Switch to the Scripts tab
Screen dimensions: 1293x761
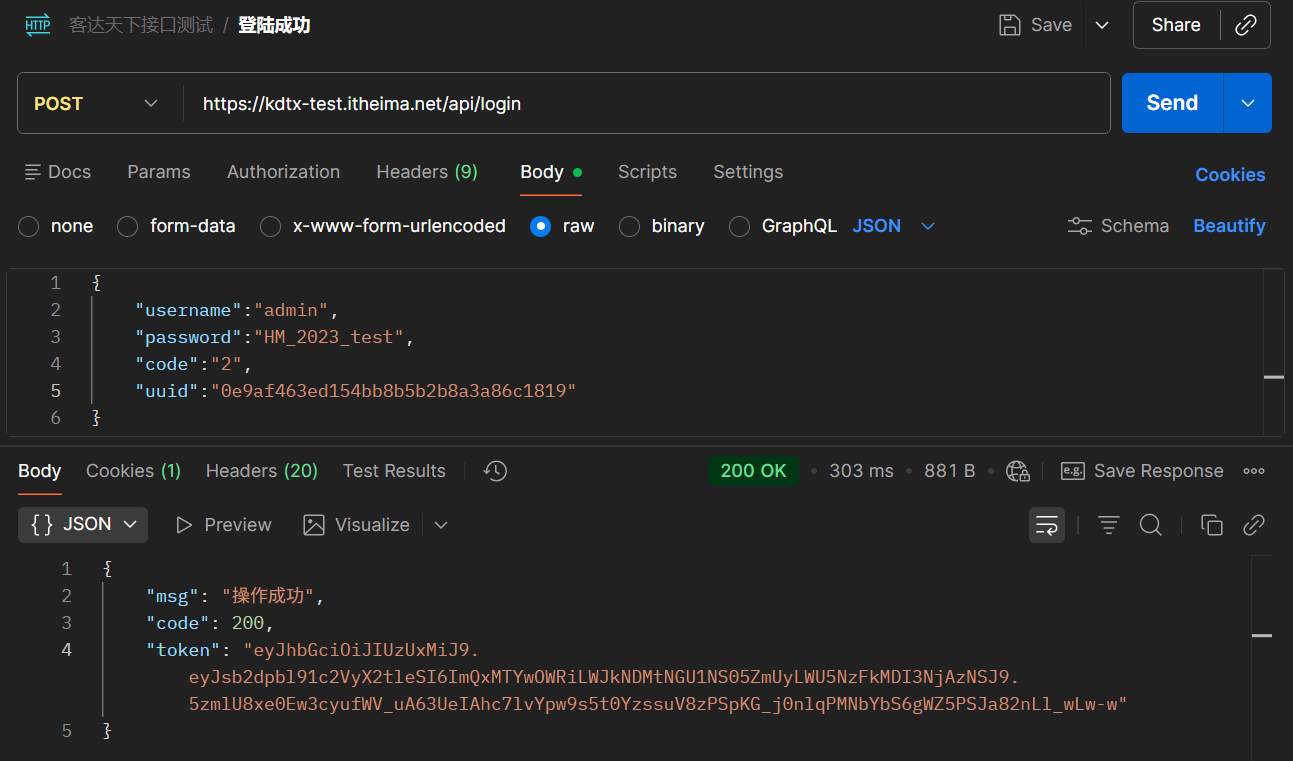tap(647, 172)
